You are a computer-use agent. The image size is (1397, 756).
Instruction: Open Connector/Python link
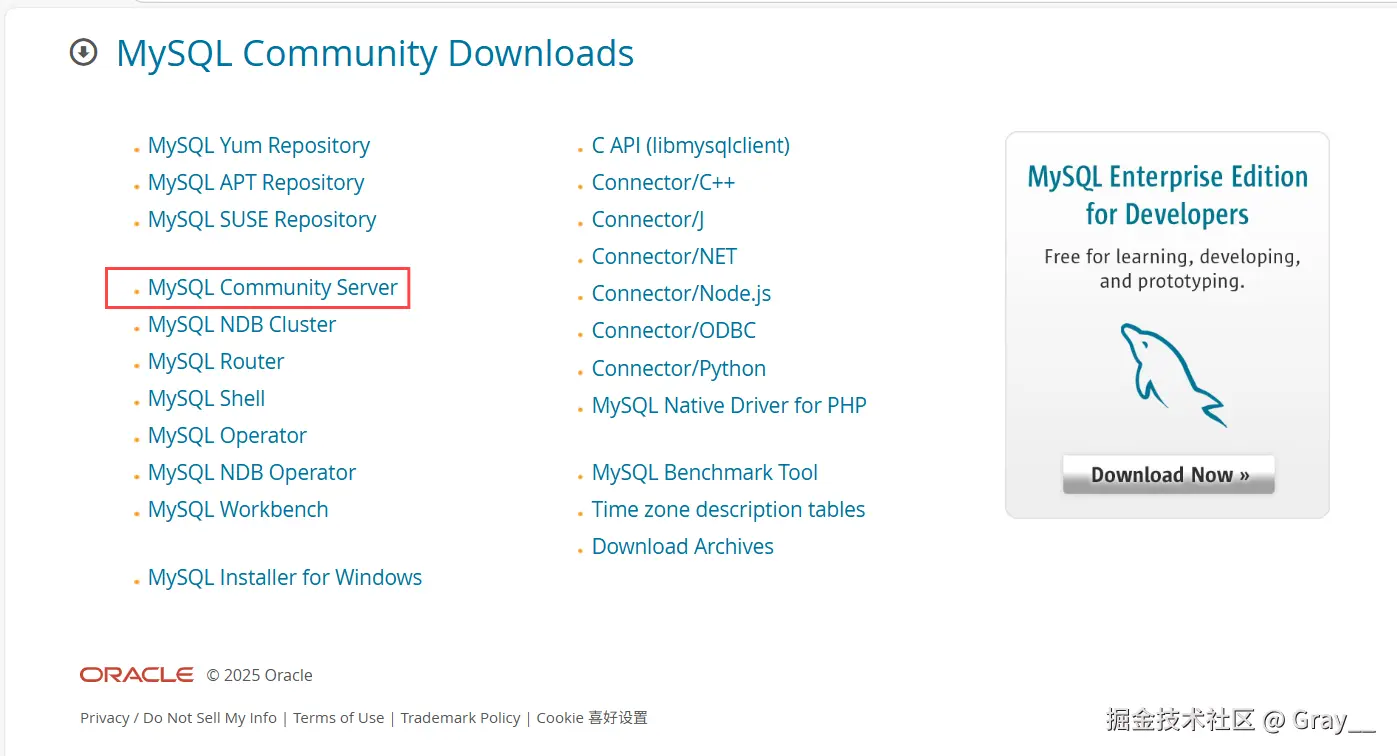tap(679, 369)
